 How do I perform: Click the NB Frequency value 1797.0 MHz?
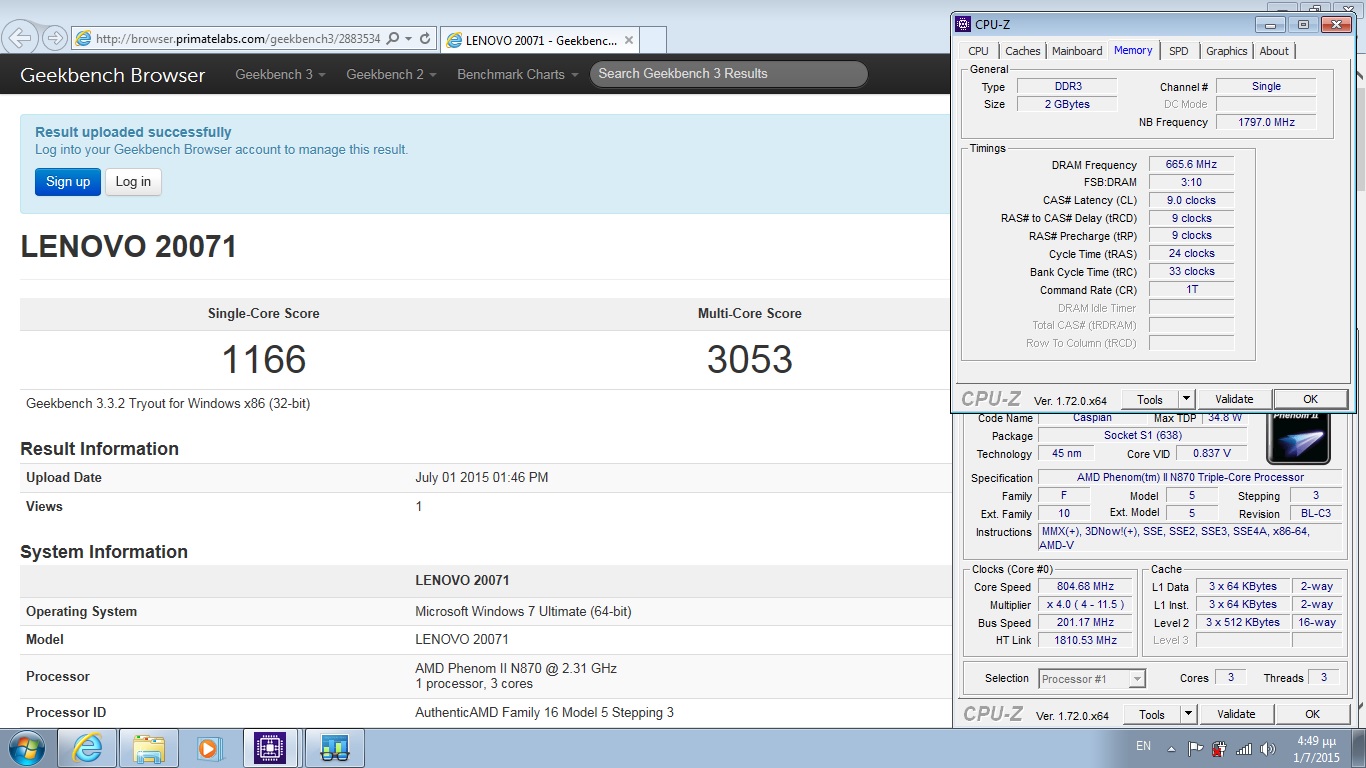(1266, 122)
